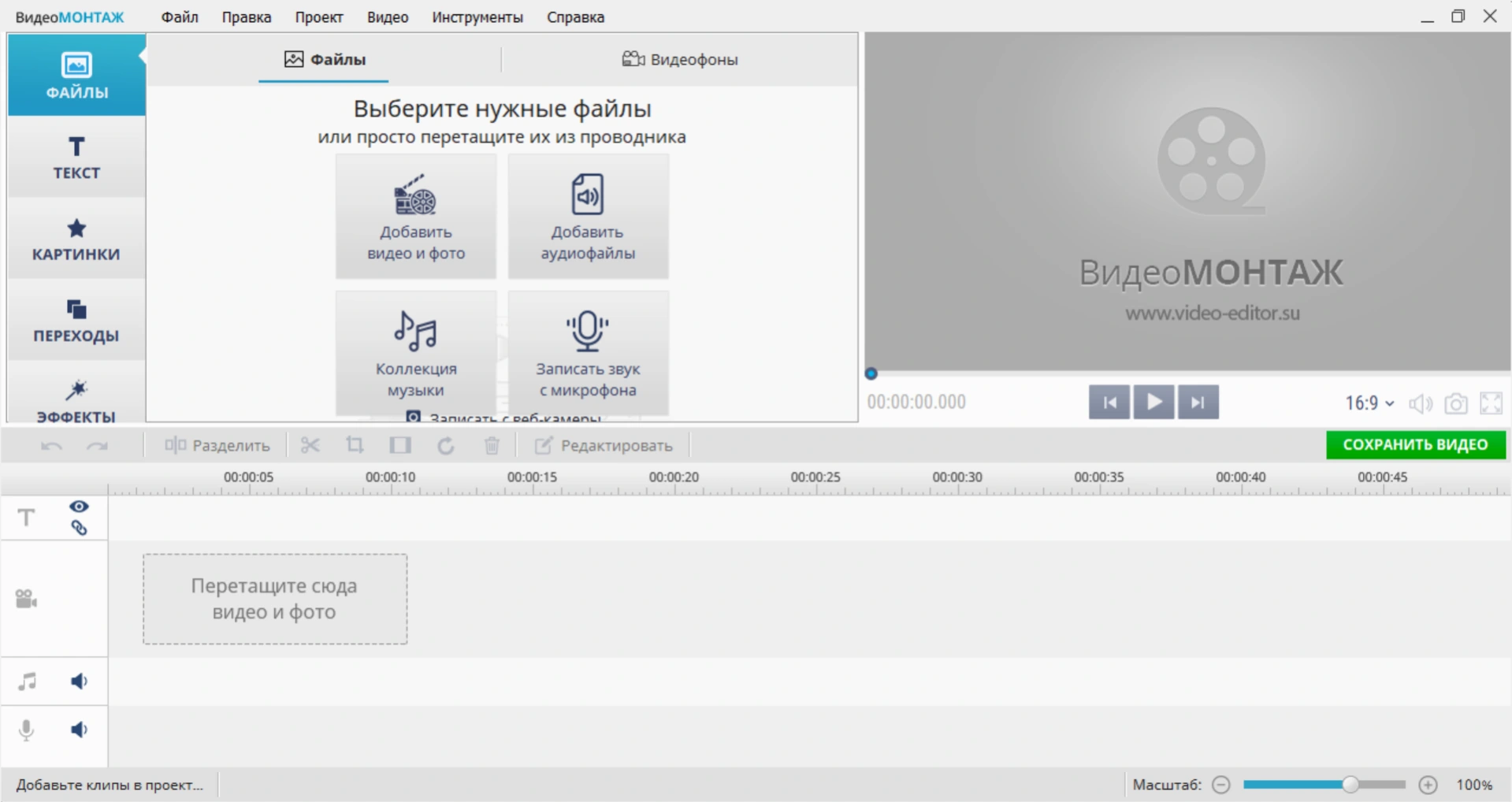The height and width of the screenshot is (802, 1512).
Task: Mute the music track speaker
Action: click(x=79, y=681)
